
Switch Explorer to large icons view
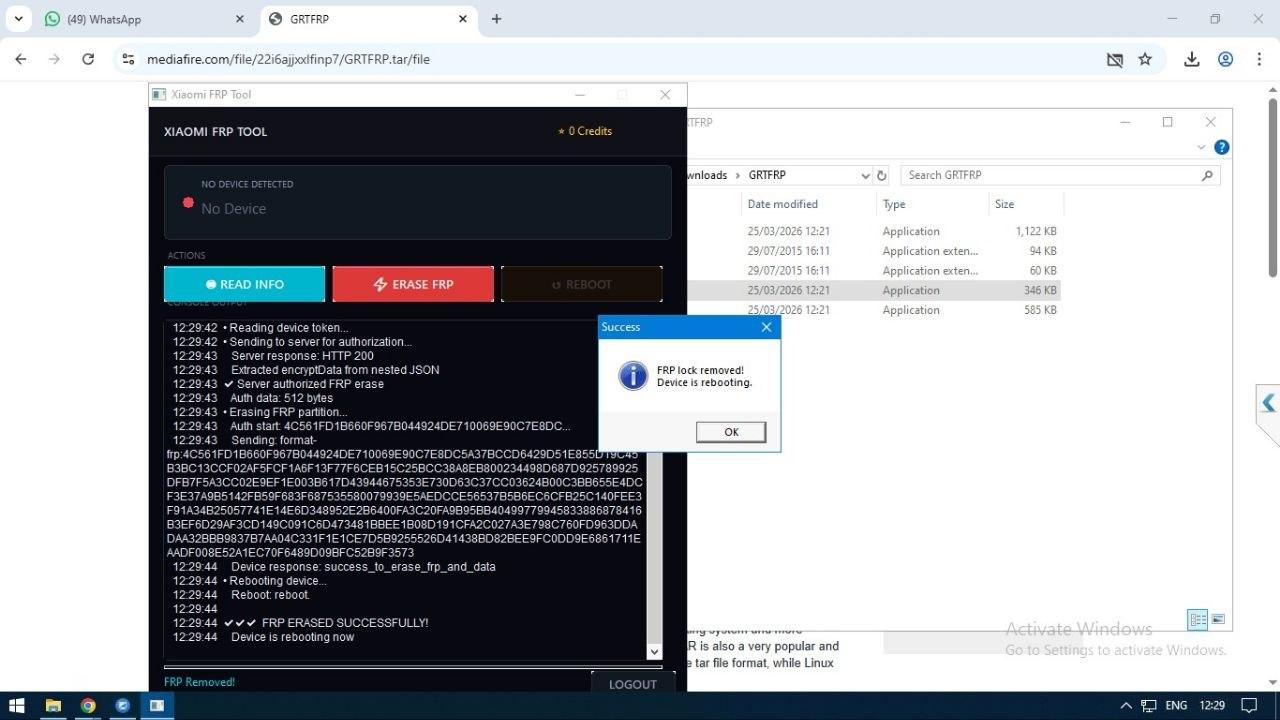click(x=1218, y=620)
